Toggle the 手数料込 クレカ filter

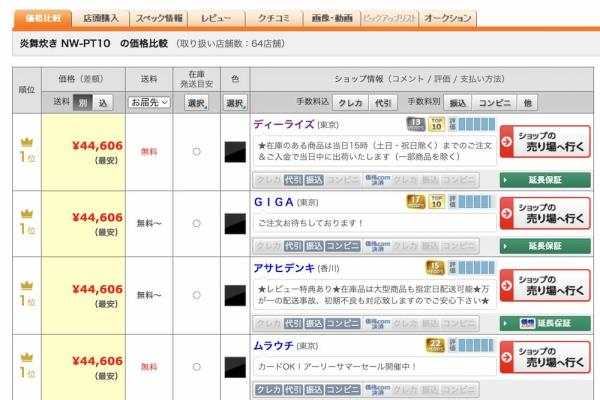350,103
